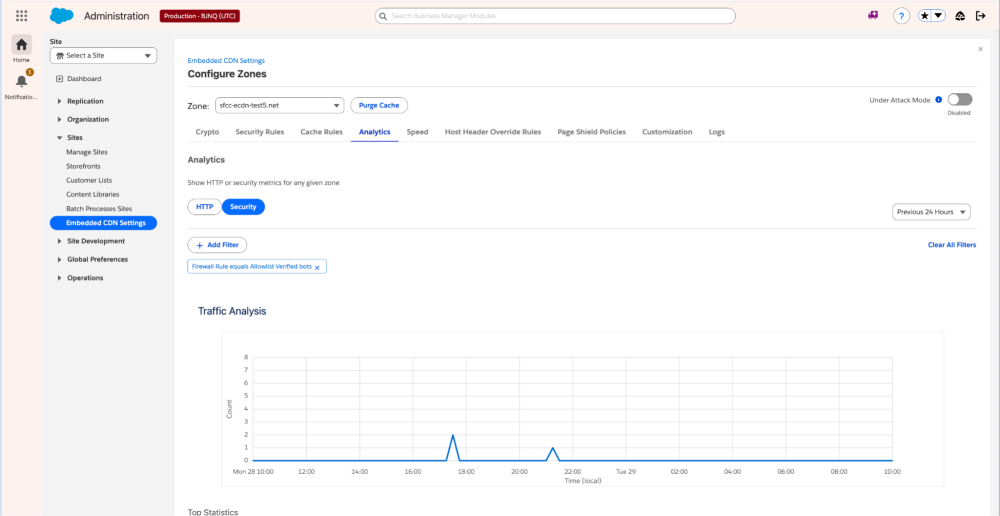Select the Analytics tab
The height and width of the screenshot is (516, 1000).
(374, 132)
